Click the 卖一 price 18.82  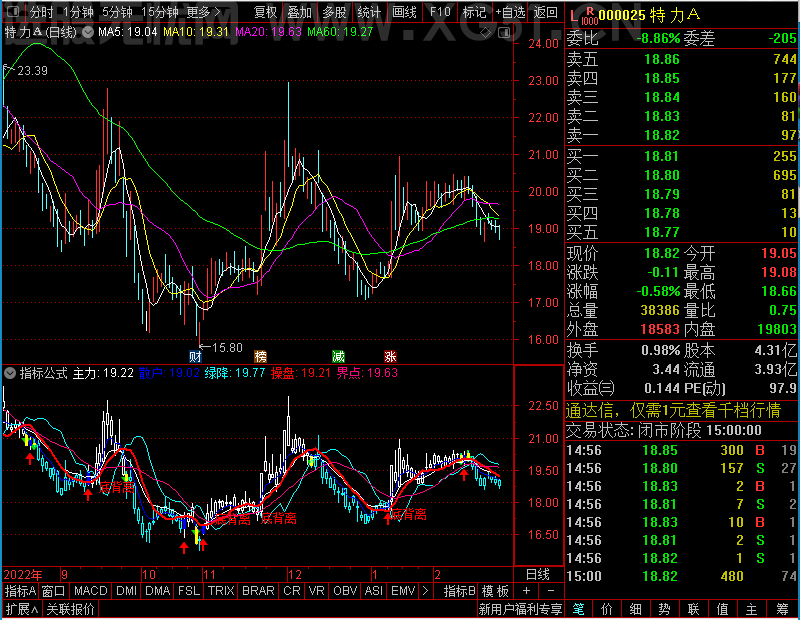pyautogui.click(x=662, y=135)
